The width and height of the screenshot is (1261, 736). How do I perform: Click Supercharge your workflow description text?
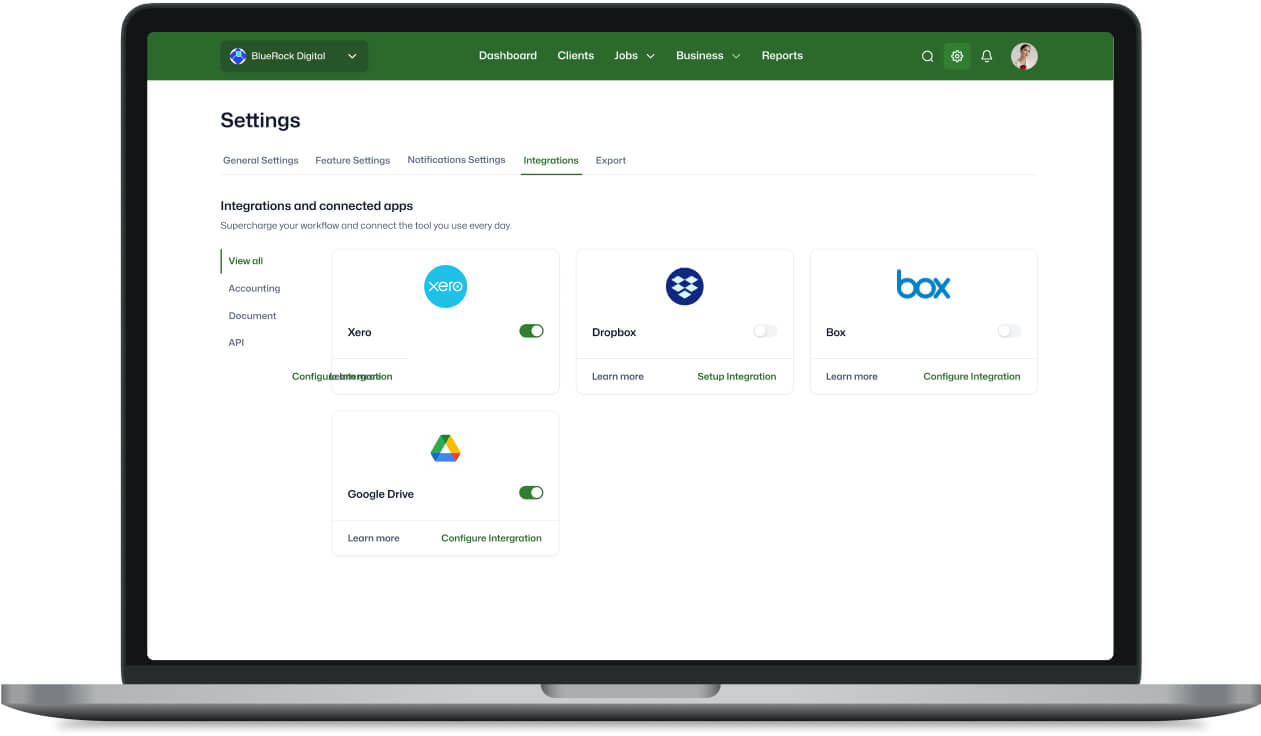coord(366,226)
